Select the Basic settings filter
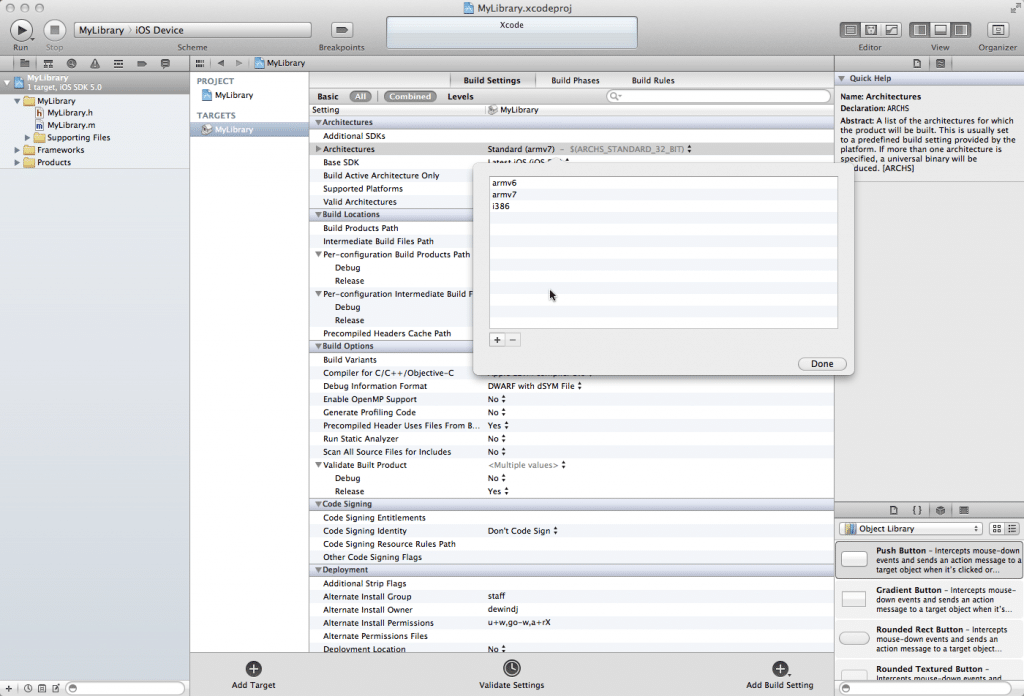 click(328, 97)
